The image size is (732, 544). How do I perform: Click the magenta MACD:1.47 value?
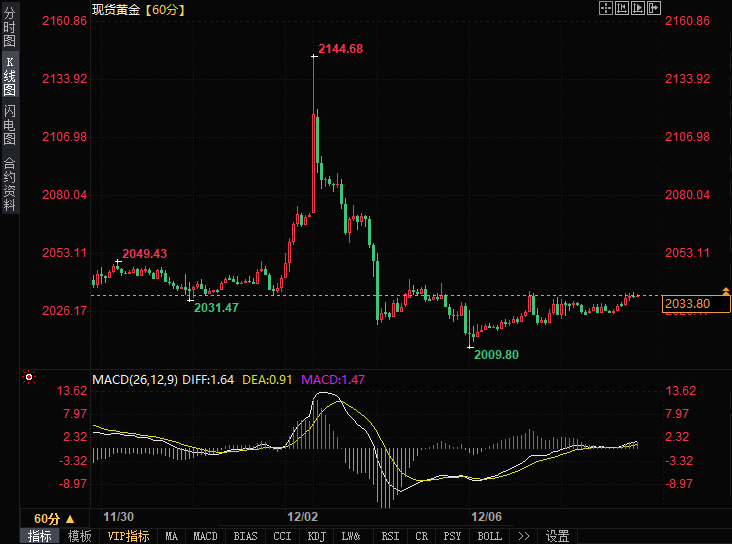(333, 380)
